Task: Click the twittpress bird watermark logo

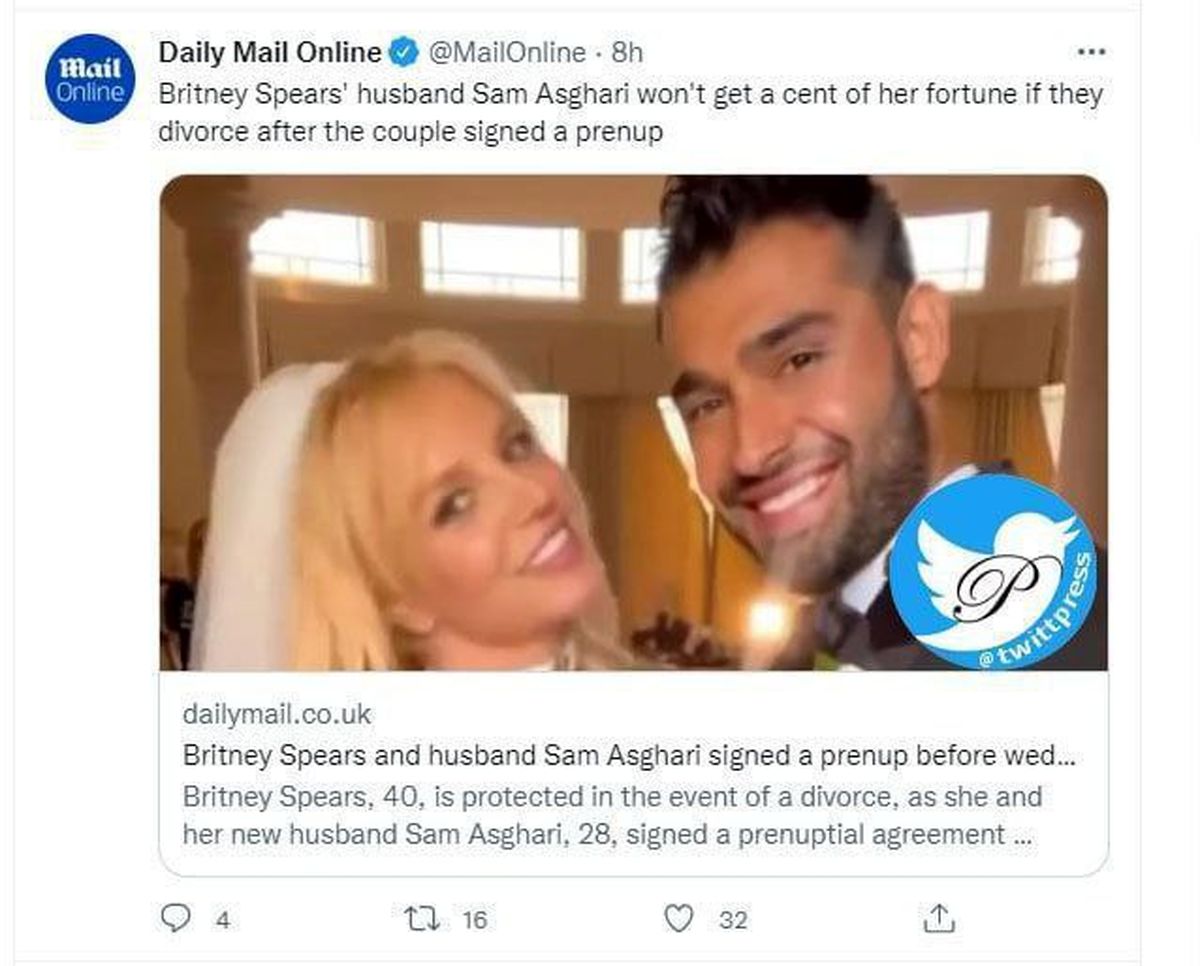Action: (x=993, y=571)
